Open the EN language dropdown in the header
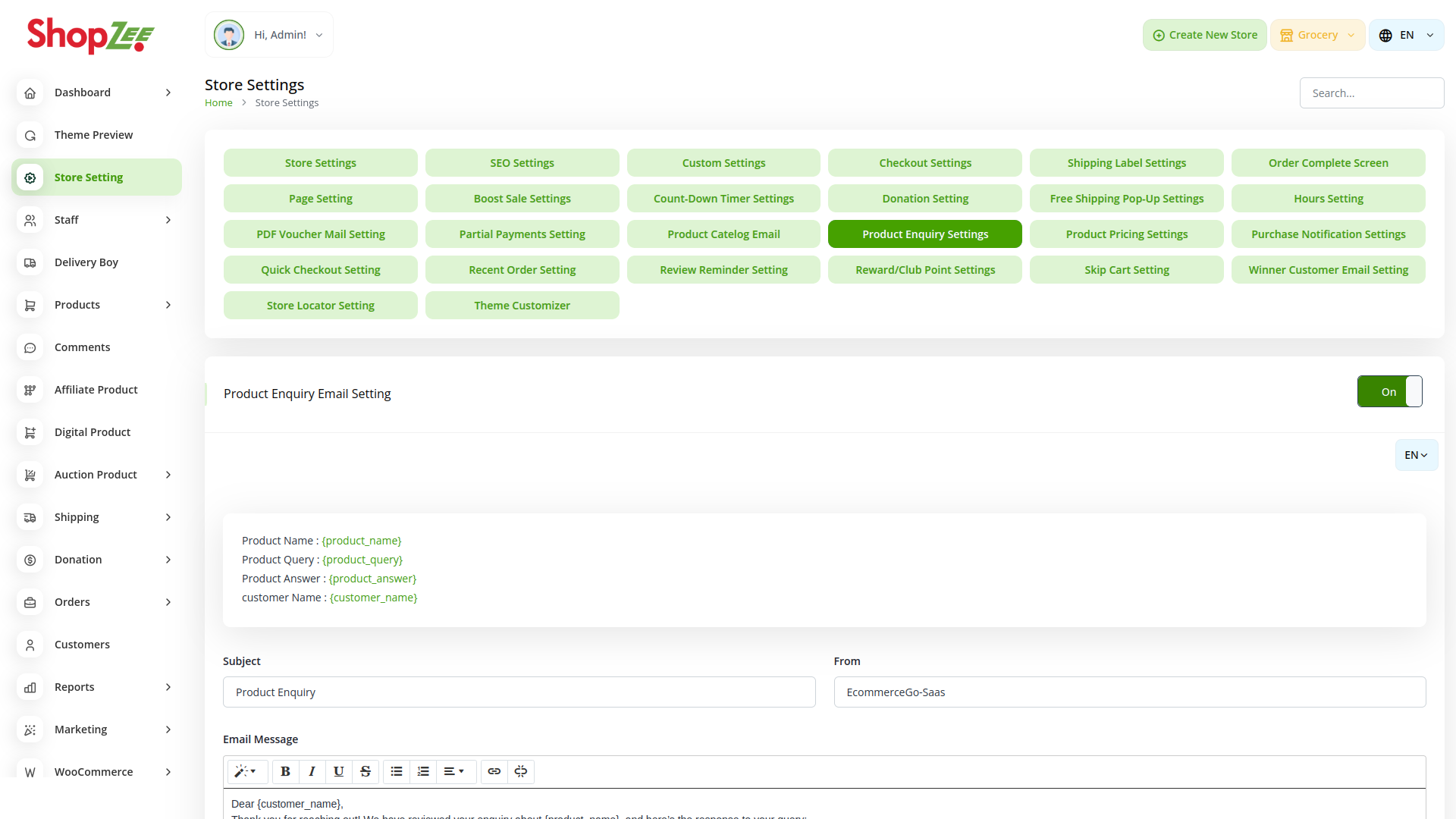Screen dimensions: 1456x819 [x=1406, y=35]
